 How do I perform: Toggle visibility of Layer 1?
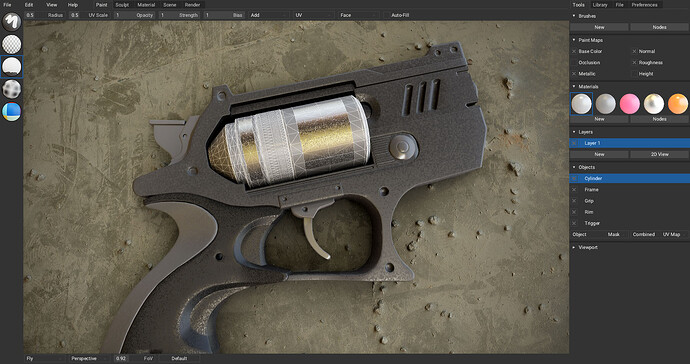point(574,143)
